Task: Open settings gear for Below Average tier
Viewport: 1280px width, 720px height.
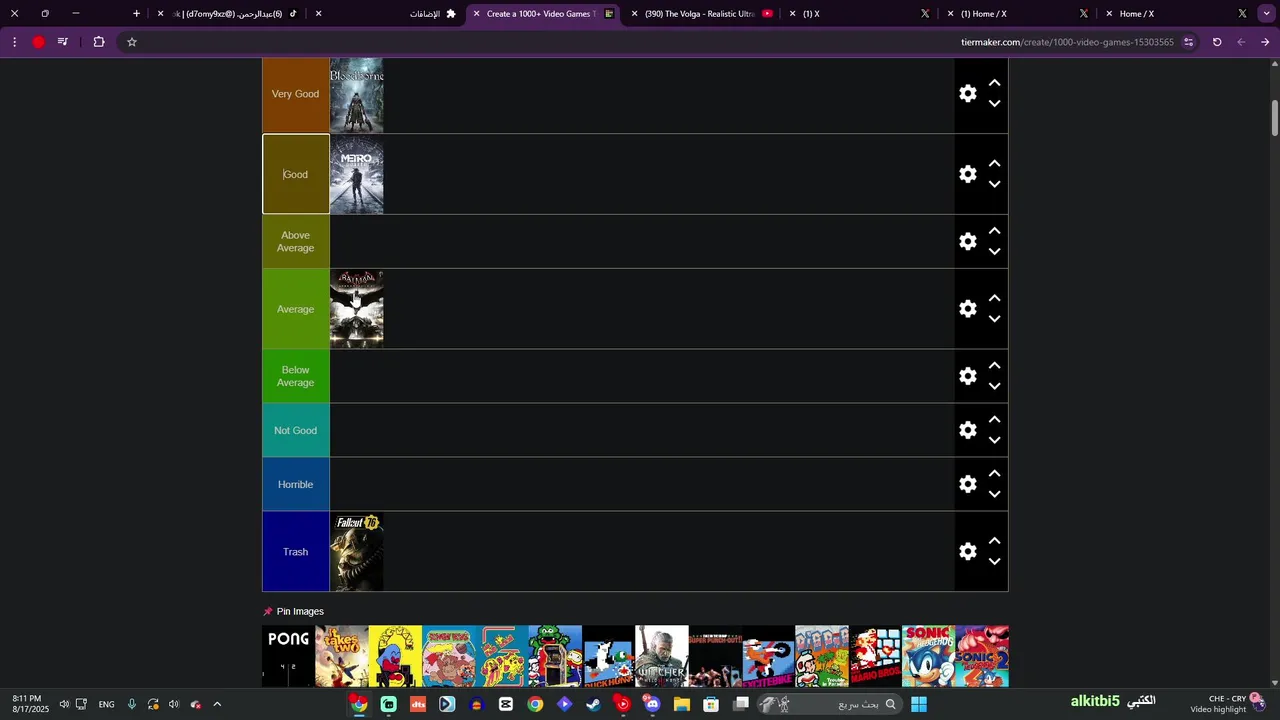Action: pos(967,376)
